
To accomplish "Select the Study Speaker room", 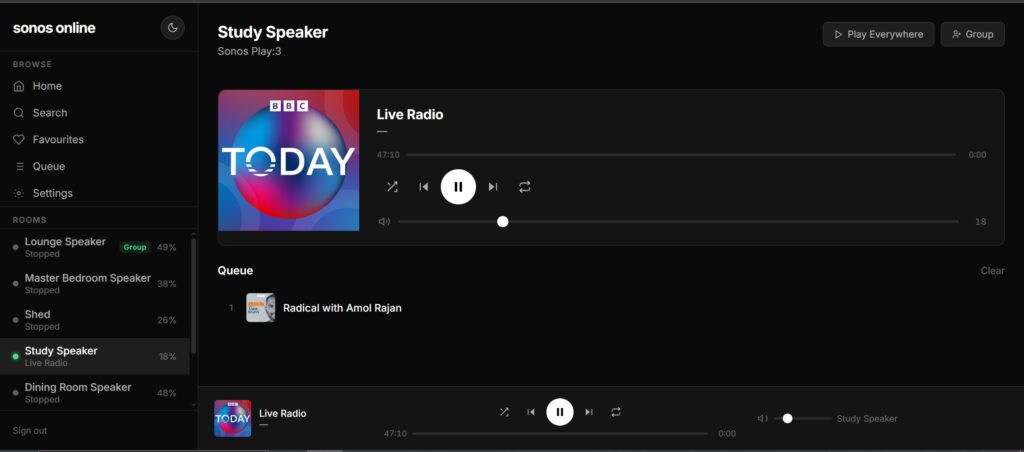I will click(x=95, y=357).
